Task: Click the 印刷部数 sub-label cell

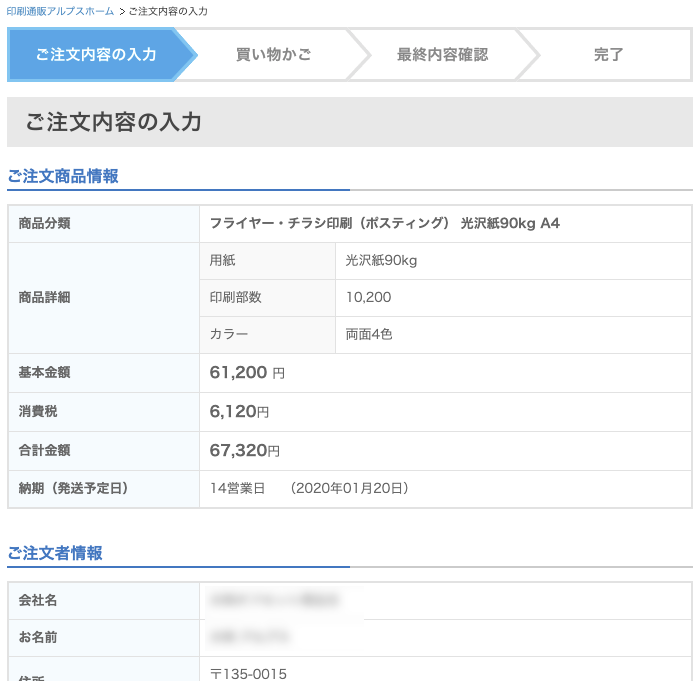Action: (x=268, y=298)
